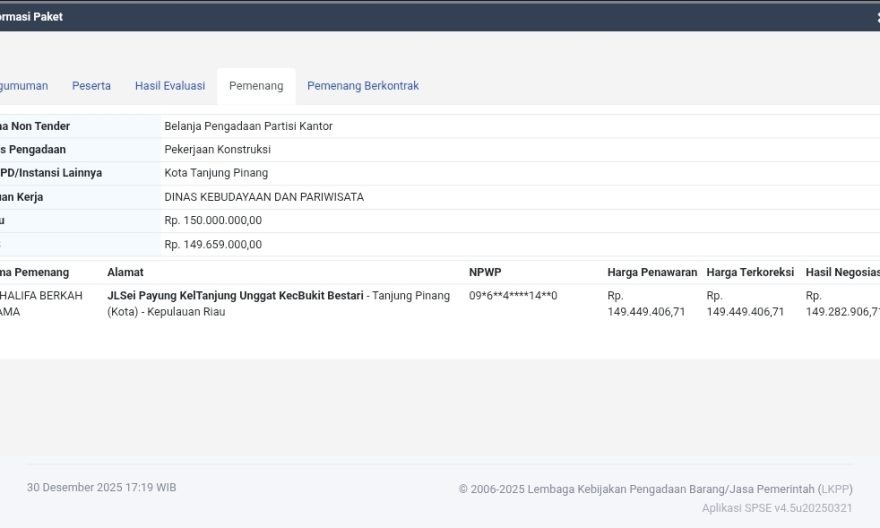The image size is (880, 528).
Task: Click the DINAS KEBUDAYAAN DAN PARIWISATA value
Action: (x=264, y=197)
